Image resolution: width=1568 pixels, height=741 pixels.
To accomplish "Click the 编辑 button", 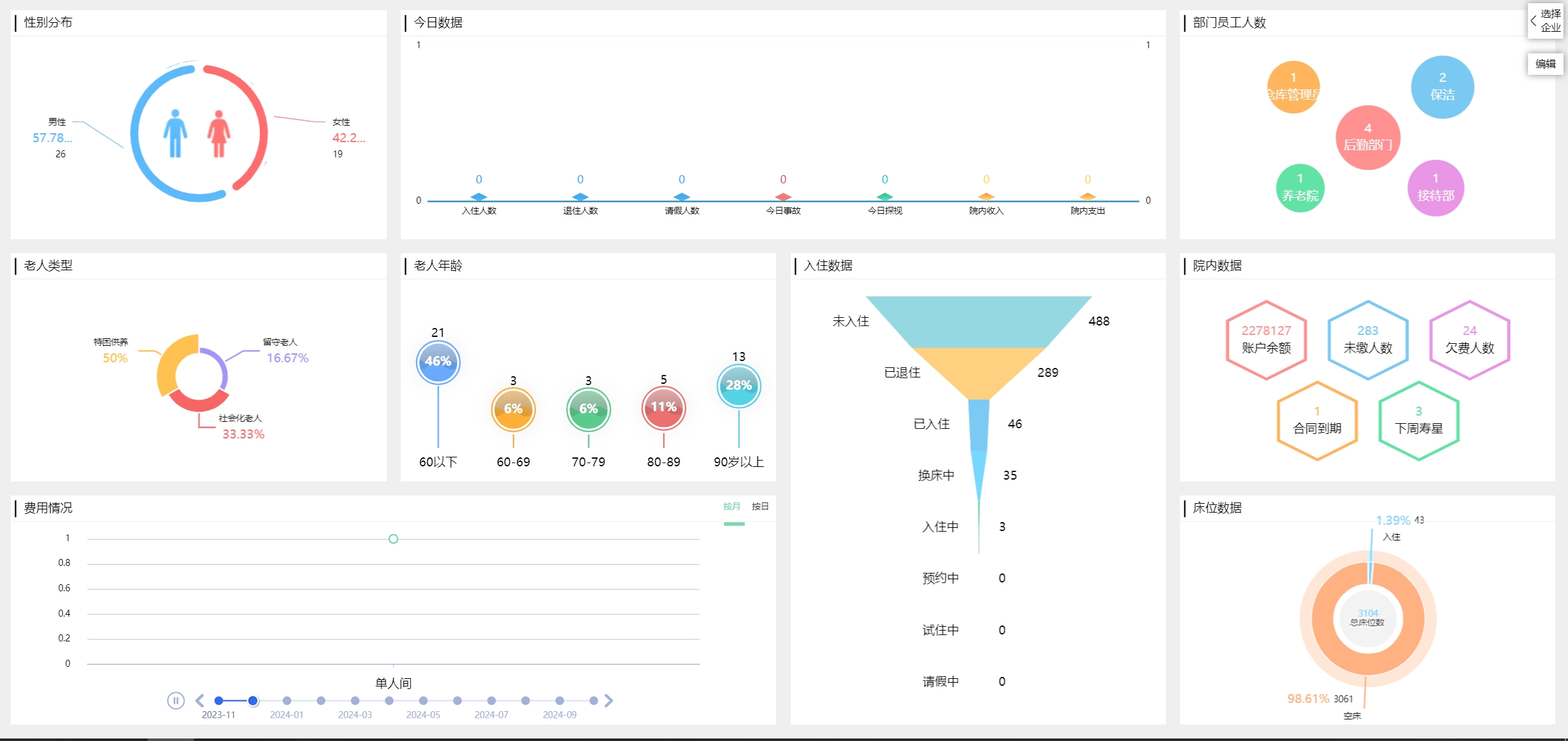I will coord(1545,64).
